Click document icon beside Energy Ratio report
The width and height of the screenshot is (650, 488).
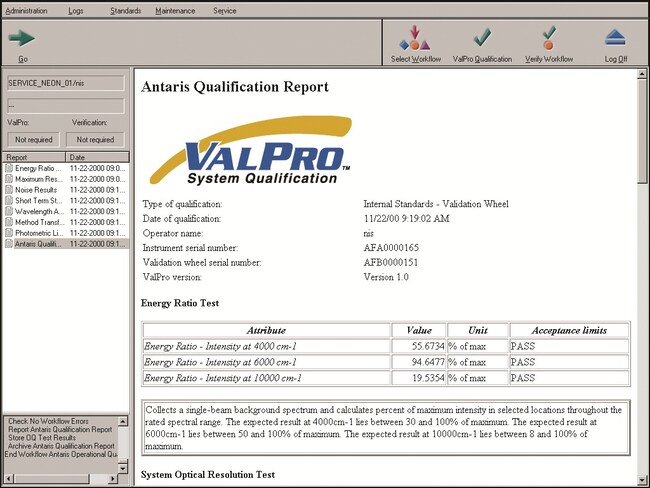[x=9, y=168]
